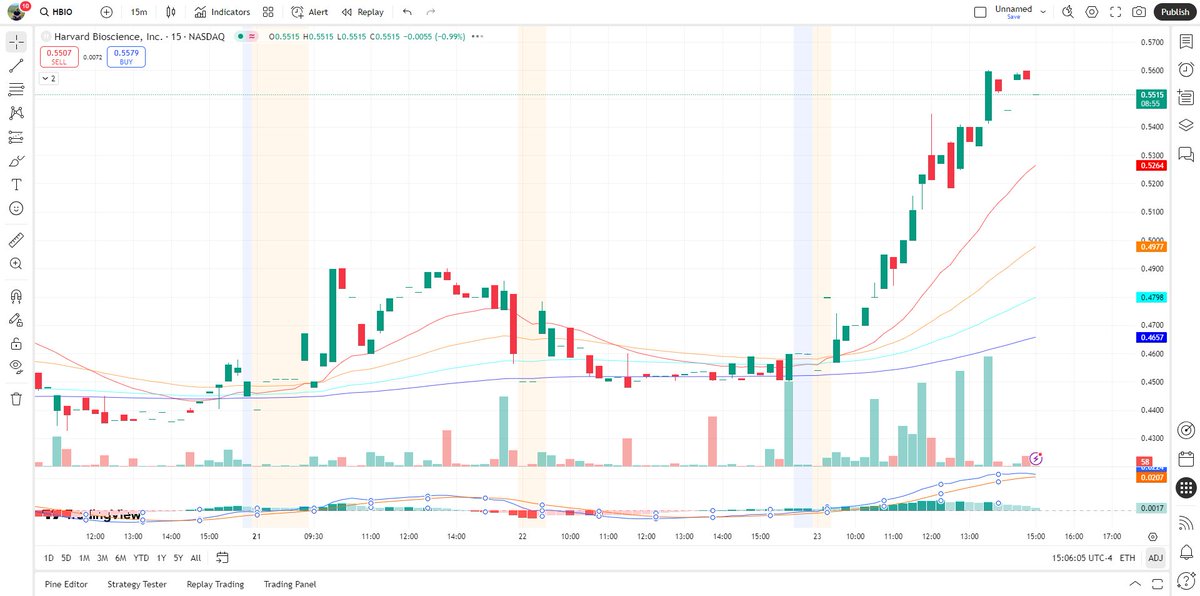The image size is (1200, 596).
Task: Select the ruler measure tool
Action: click(x=16, y=240)
